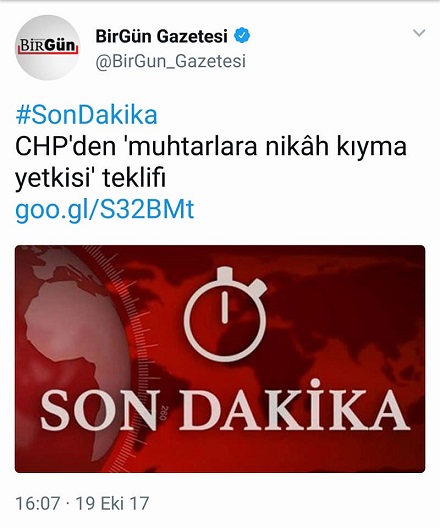Expand the tweet options chevron
This screenshot has width=440, height=528.
pyautogui.click(x=419, y=33)
